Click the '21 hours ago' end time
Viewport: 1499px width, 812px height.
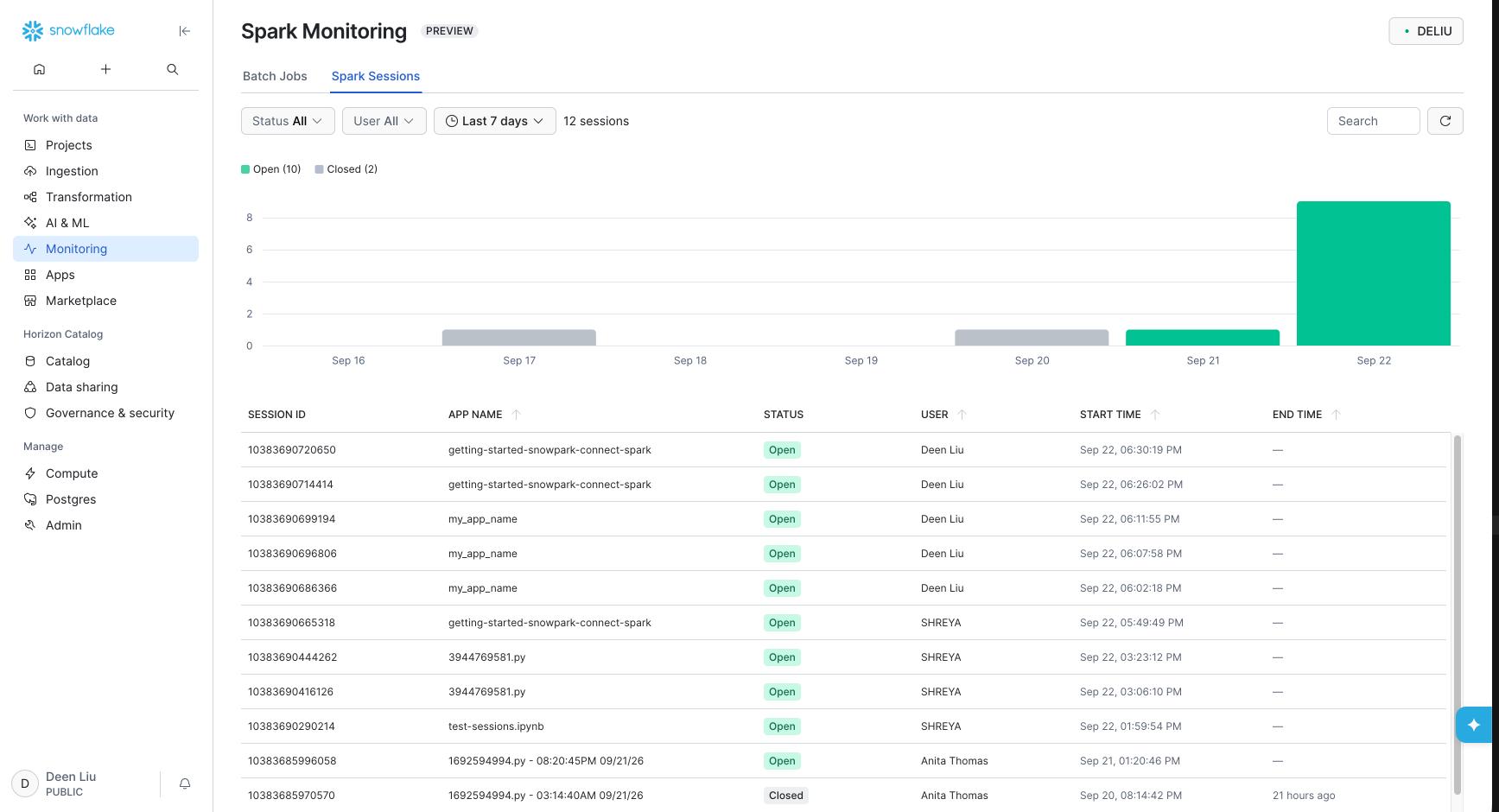click(x=1304, y=796)
